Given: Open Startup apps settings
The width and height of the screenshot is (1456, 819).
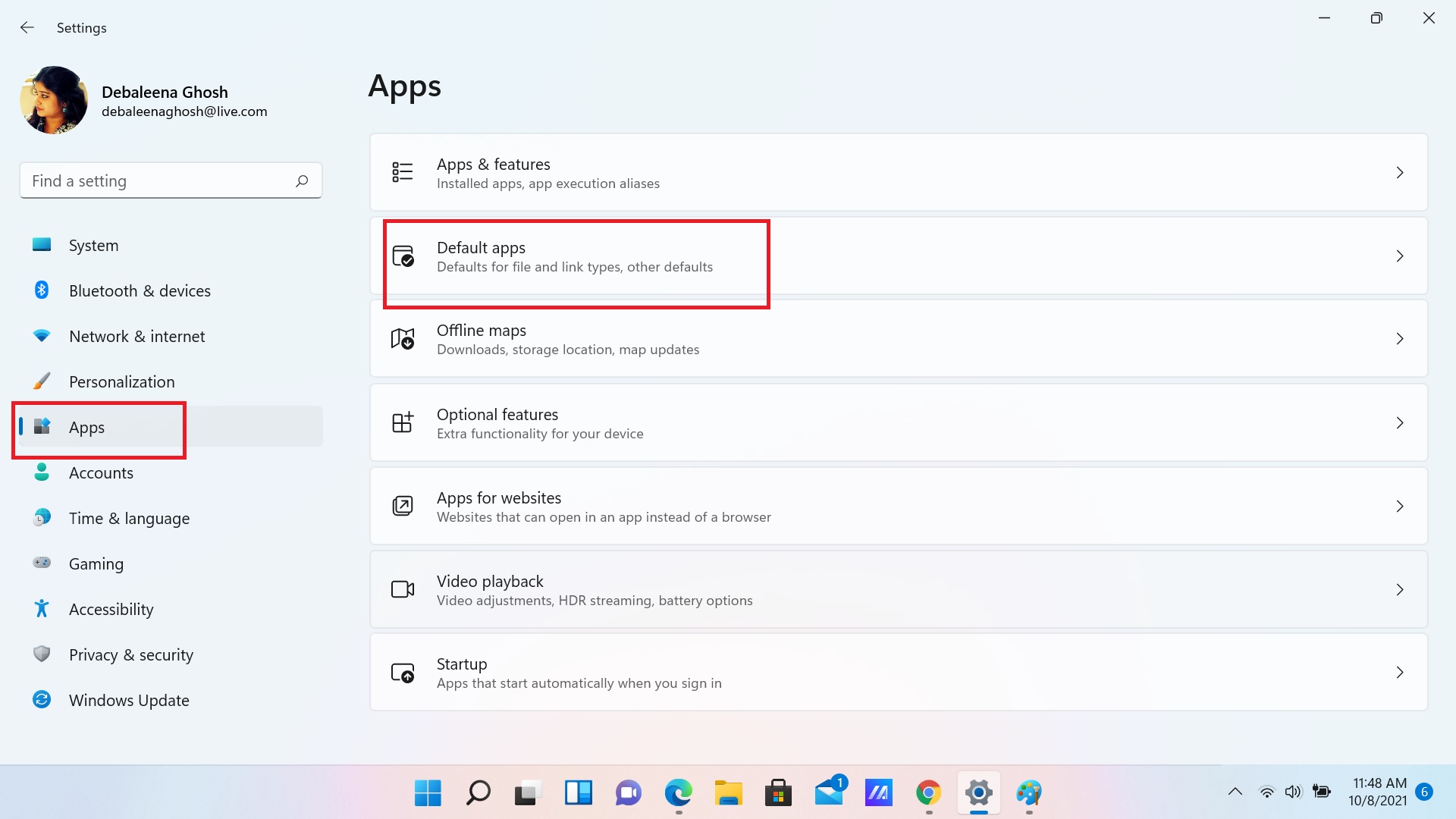Looking at the screenshot, I should 898,672.
